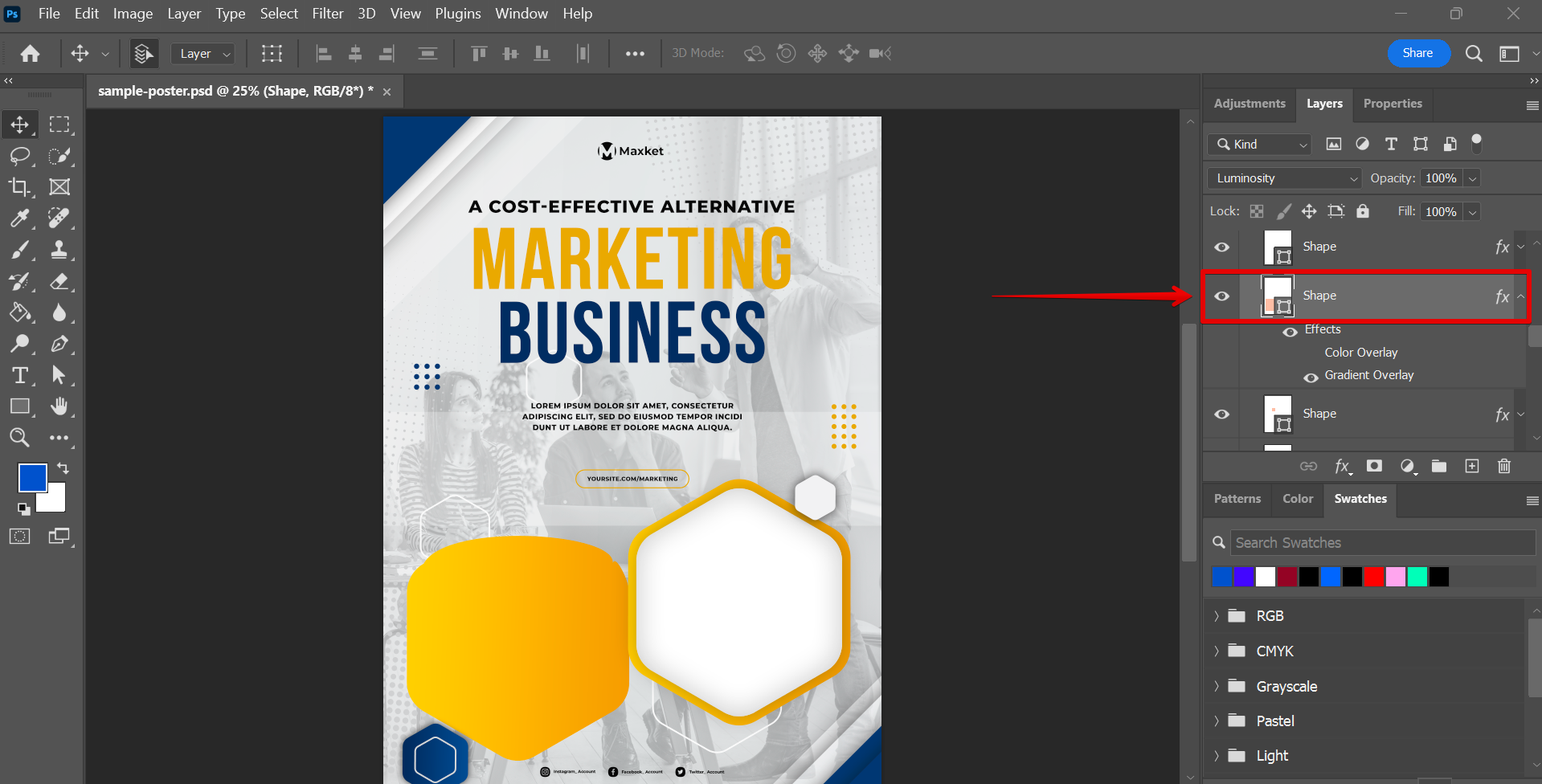Open the Luminosity blend mode dropdown
The height and width of the screenshot is (784, 1542).
1283,178
